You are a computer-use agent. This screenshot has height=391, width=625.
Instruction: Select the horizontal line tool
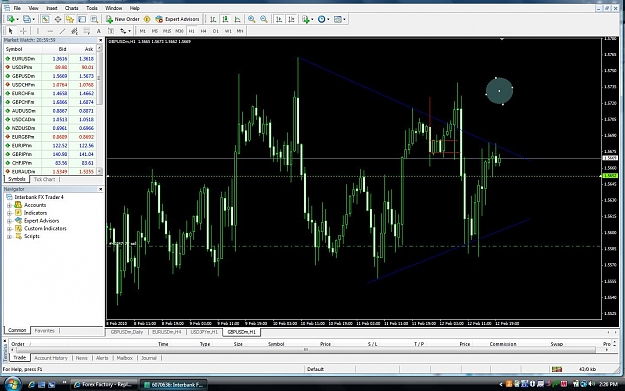pyautogui.click(x=50, y=31)
